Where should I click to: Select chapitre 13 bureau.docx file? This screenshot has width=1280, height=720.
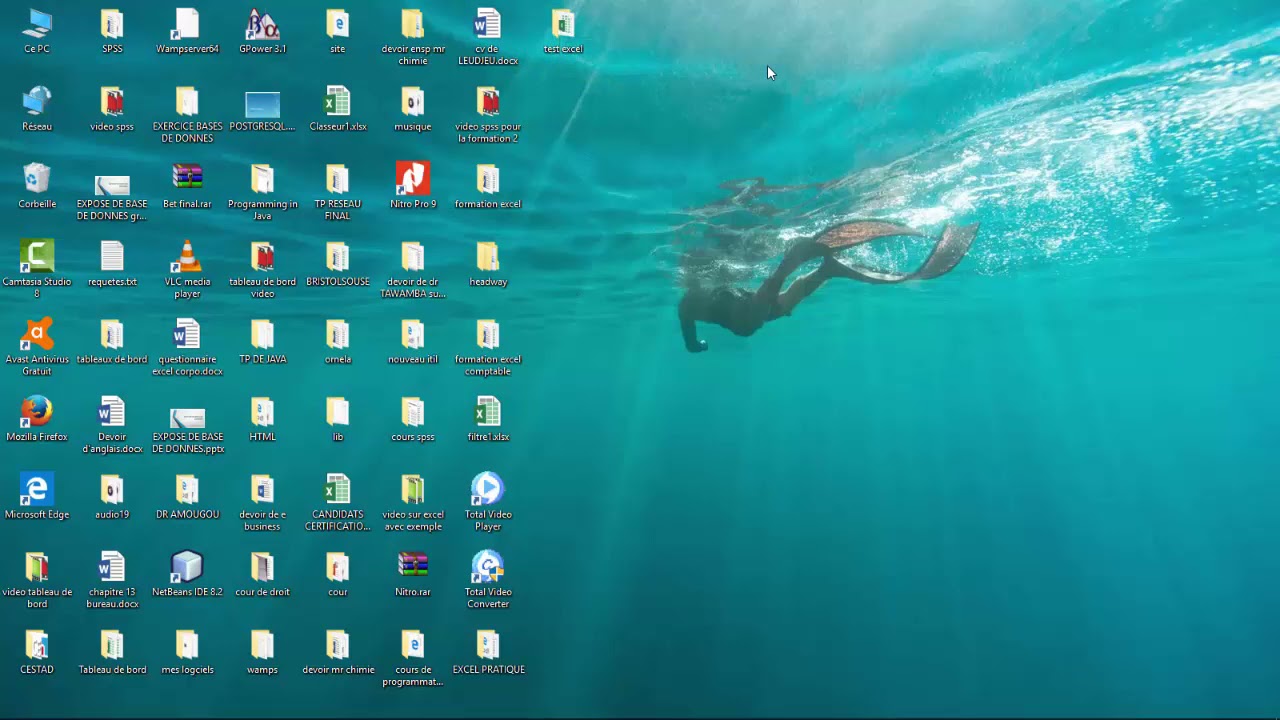click(112, 579)
